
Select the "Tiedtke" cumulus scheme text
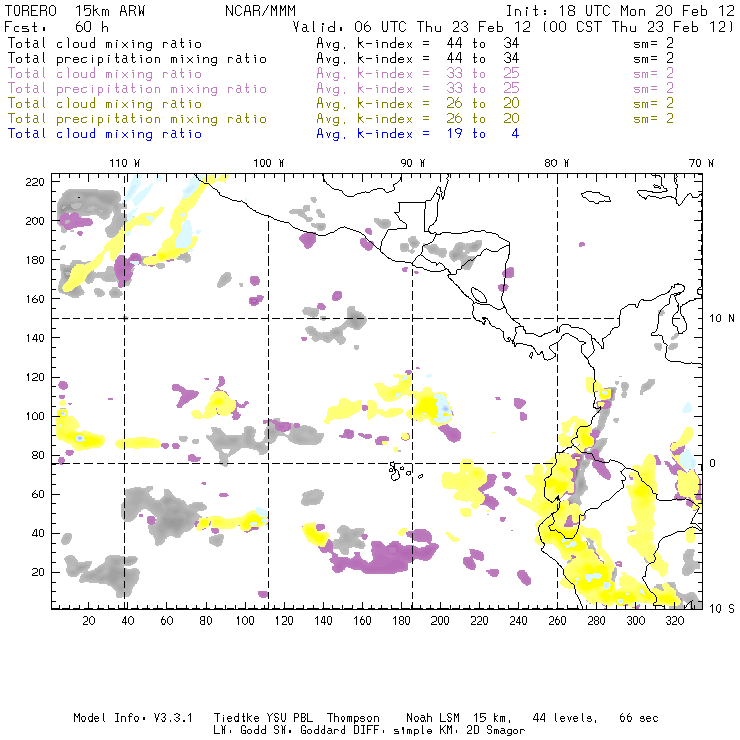click(x=237, y=718)
